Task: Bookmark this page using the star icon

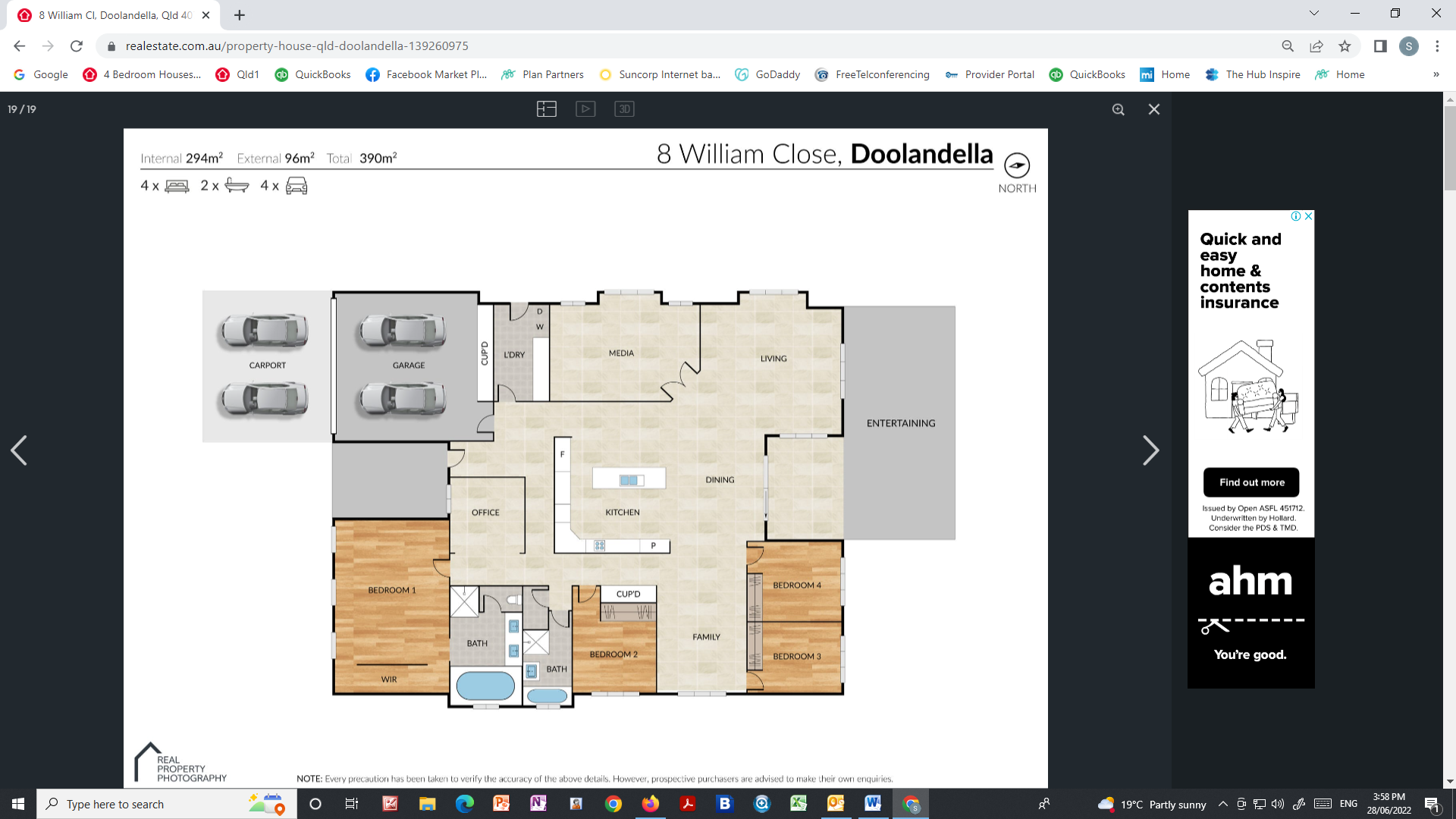Action: 1345,46
